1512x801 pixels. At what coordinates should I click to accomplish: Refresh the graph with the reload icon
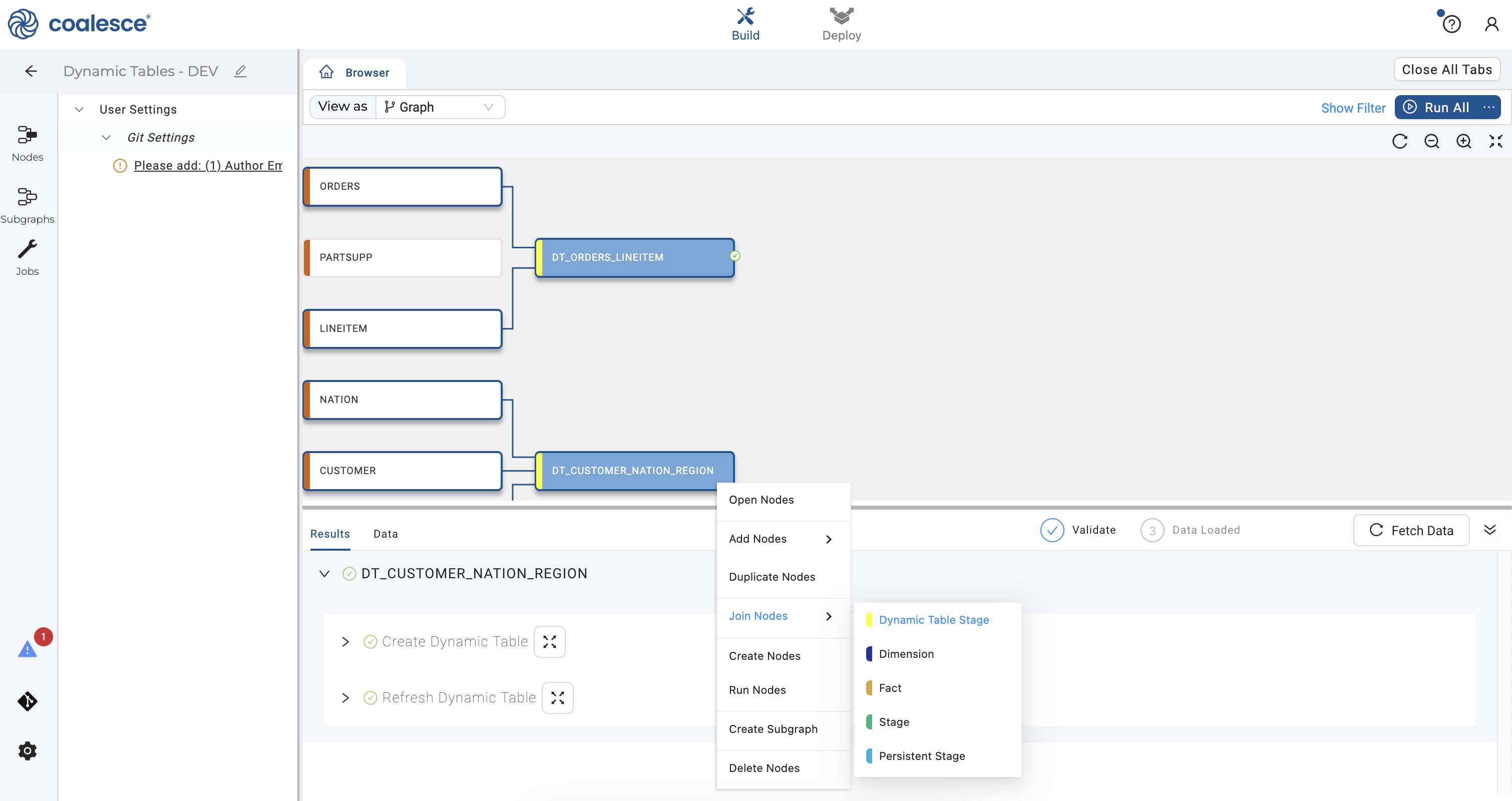(1399, 141)
